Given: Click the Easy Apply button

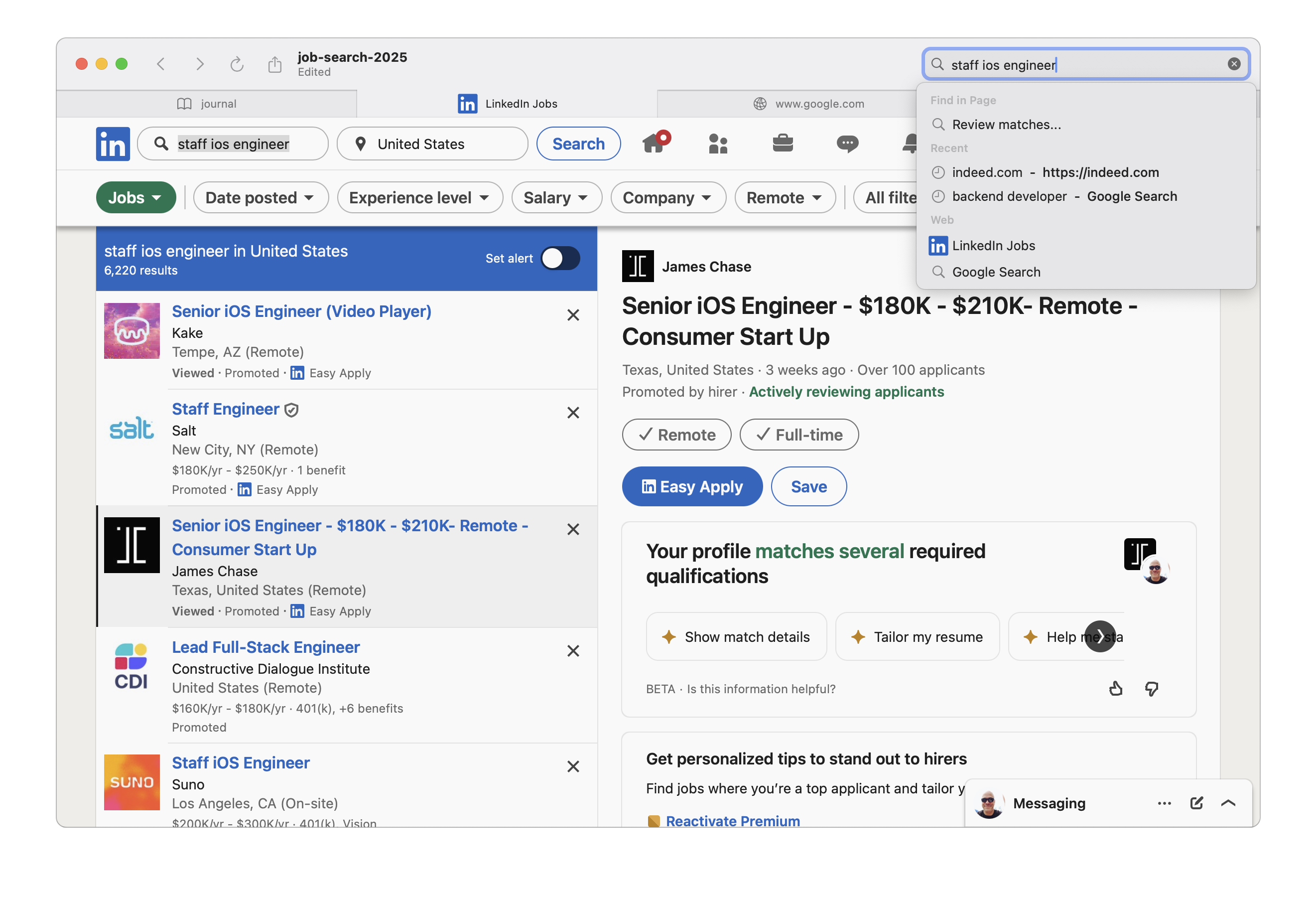Looking at the screenshot, I should [692, 486].
